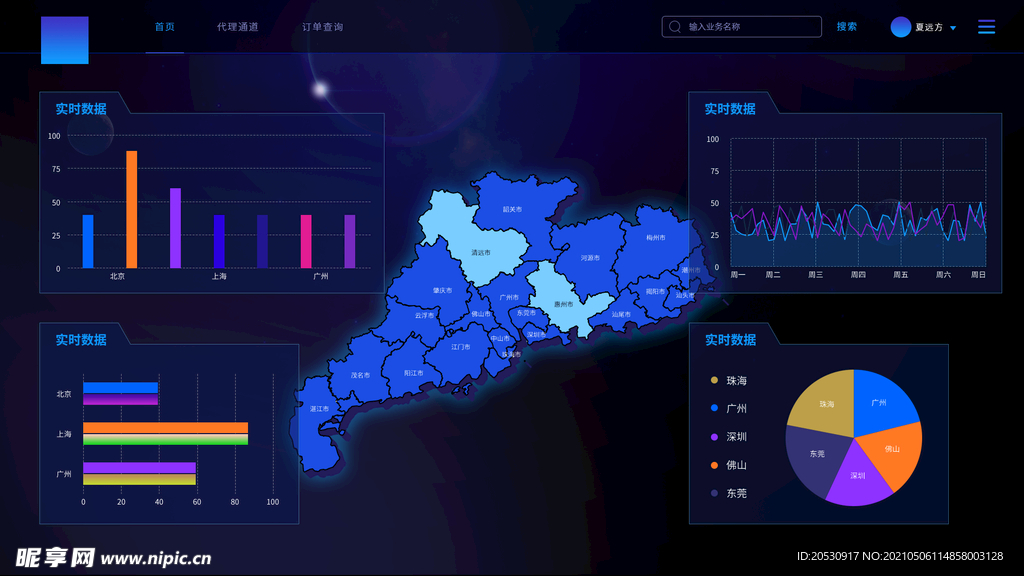Select 惠州市 on the map

point(564,304)
